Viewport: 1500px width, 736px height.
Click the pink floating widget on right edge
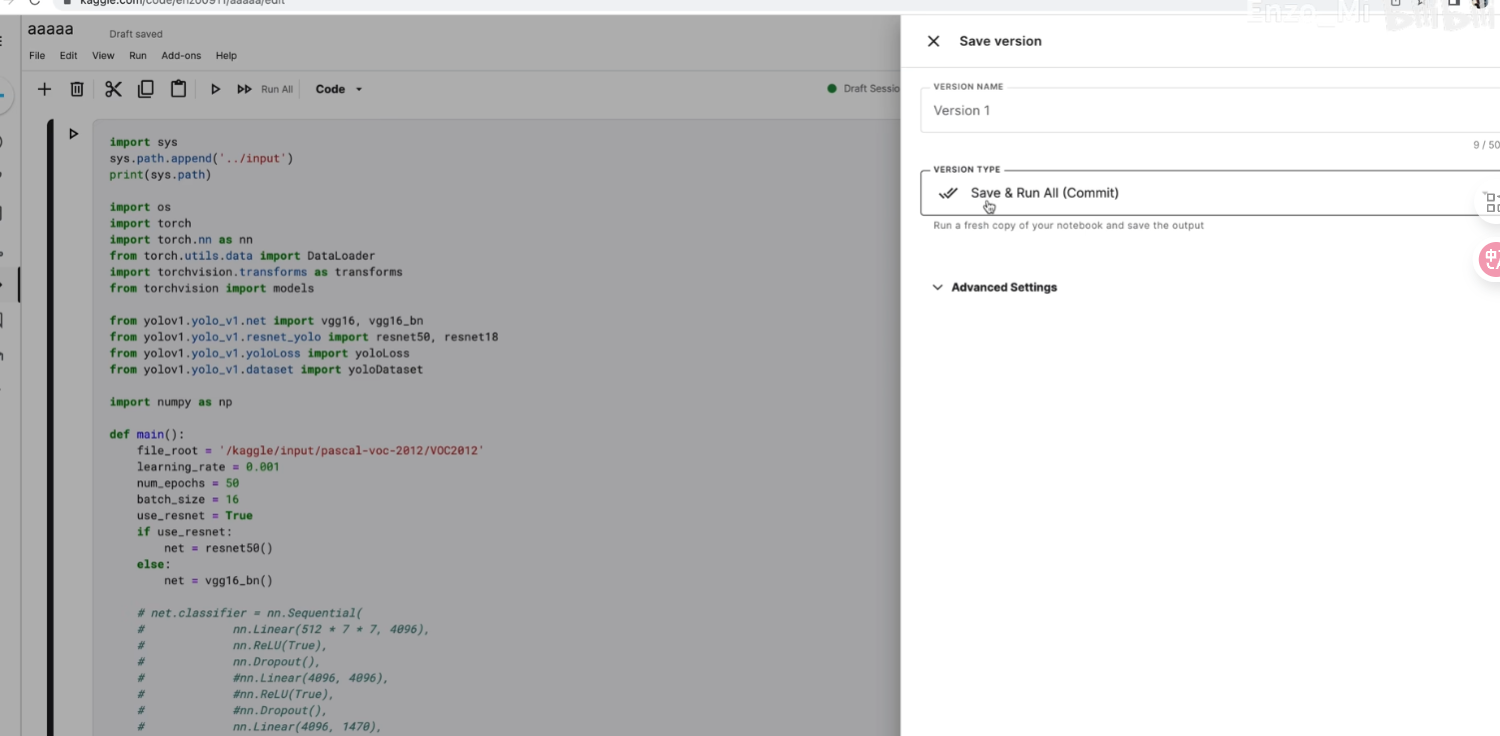[1489, 260]
